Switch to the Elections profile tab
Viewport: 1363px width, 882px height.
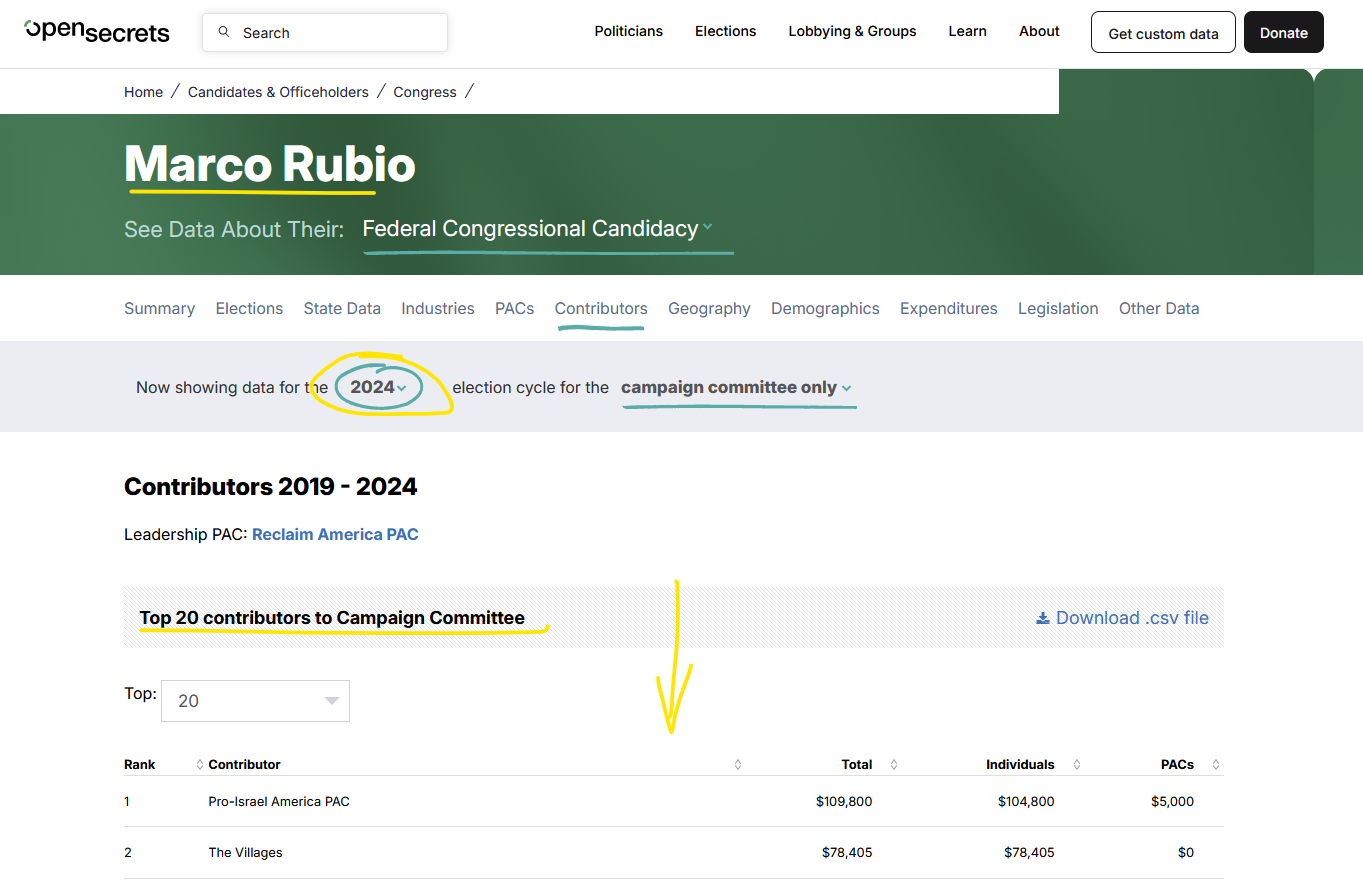249,309
